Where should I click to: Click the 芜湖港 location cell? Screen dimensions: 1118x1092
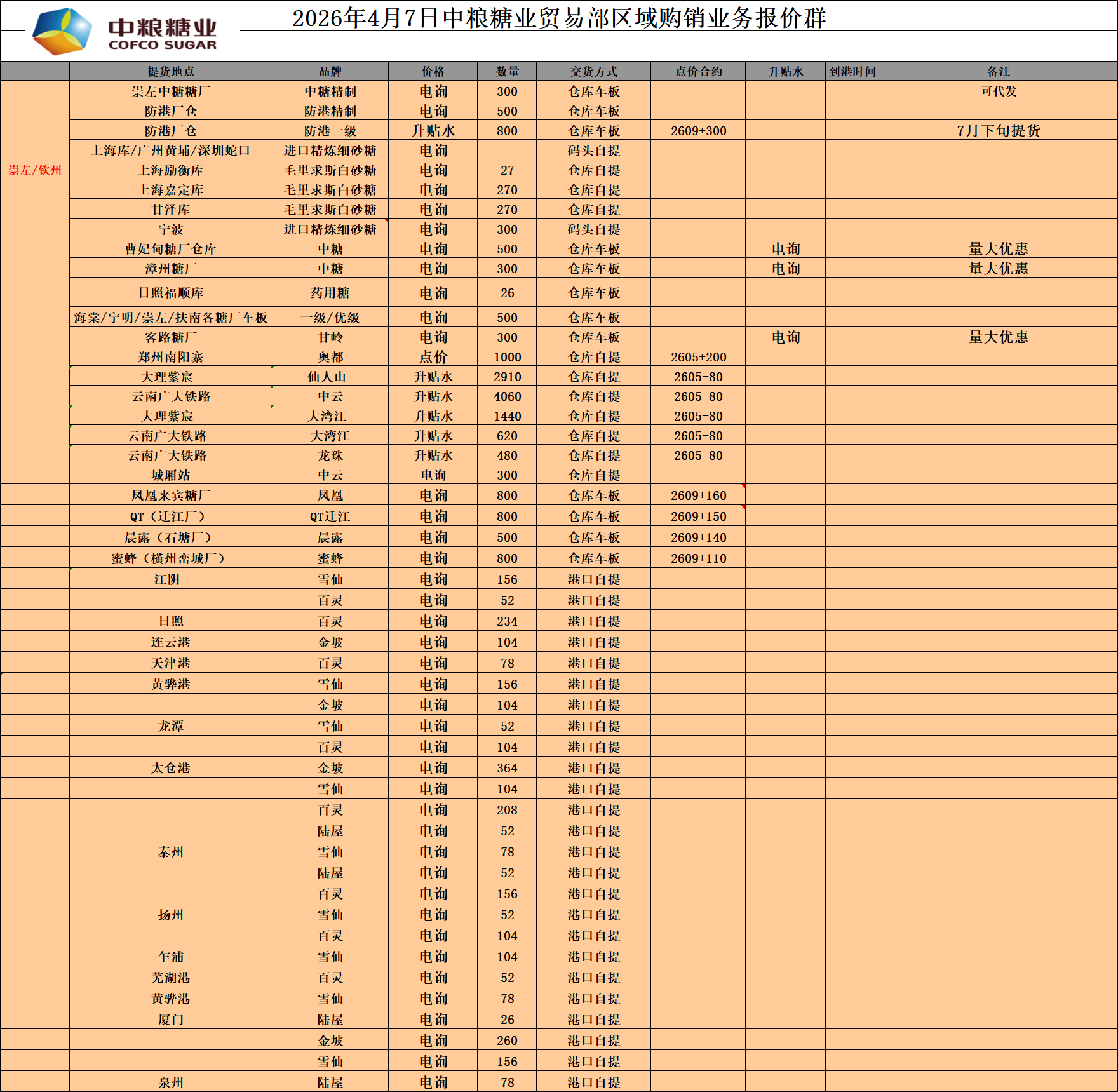[x=170, y=977]
